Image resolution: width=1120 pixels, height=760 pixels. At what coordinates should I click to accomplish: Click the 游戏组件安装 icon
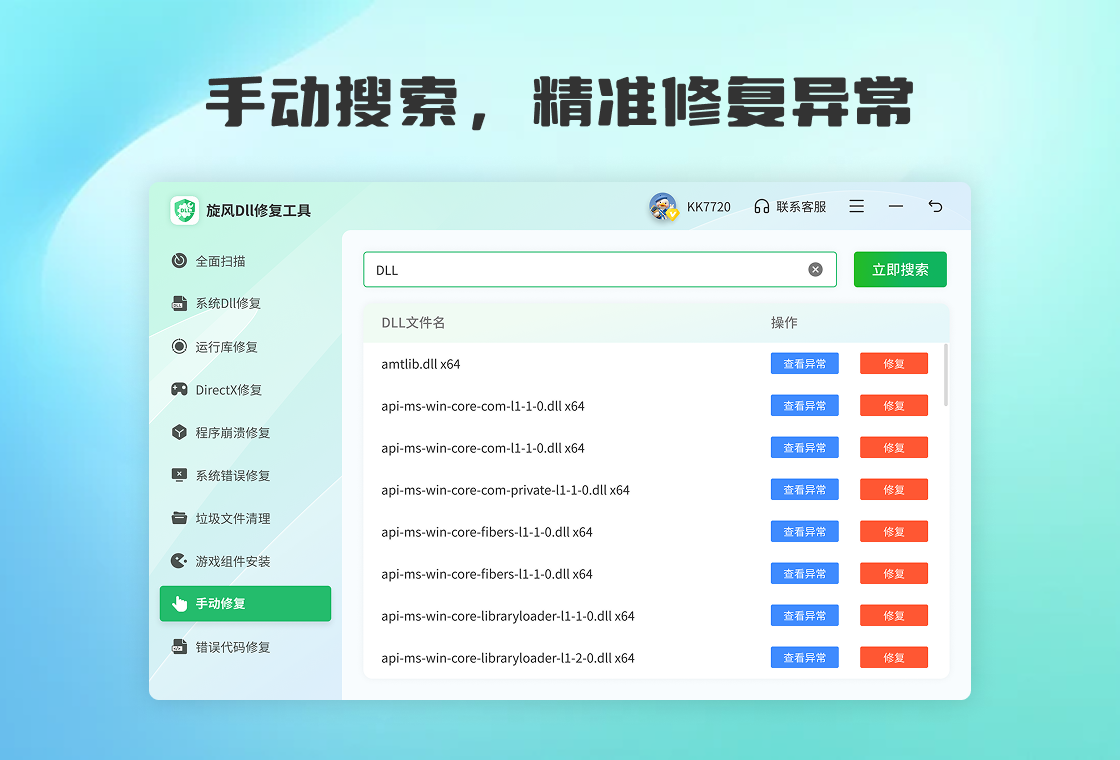tap(179, 561)
